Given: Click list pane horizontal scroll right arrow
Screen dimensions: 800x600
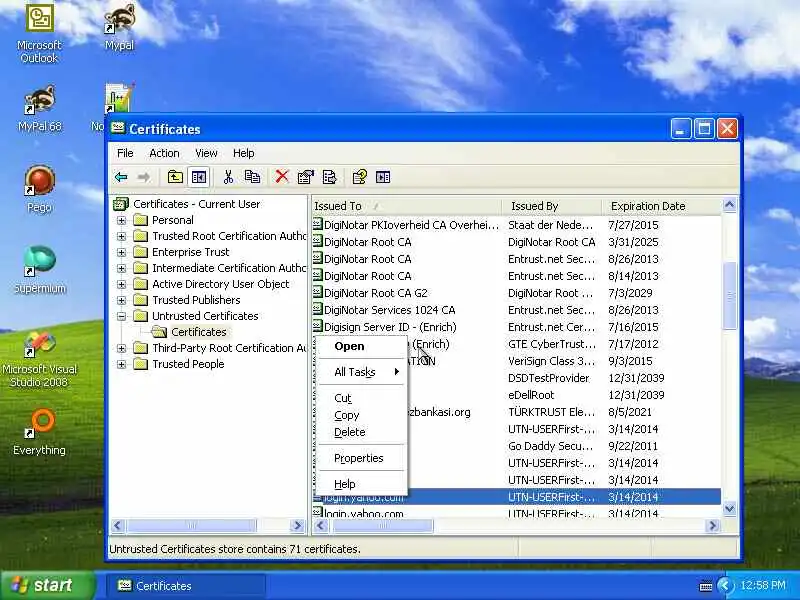Looking at the screenshot, I should point(713,526).
